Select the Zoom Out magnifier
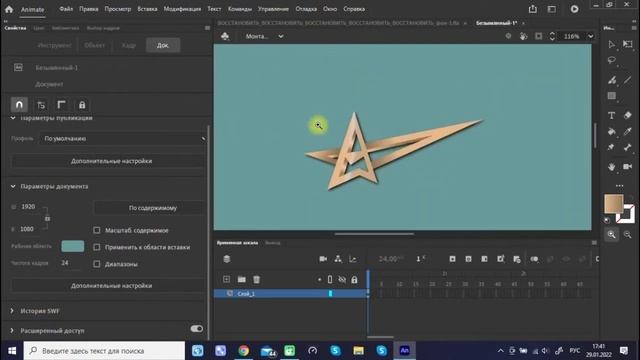 point(627,234)
